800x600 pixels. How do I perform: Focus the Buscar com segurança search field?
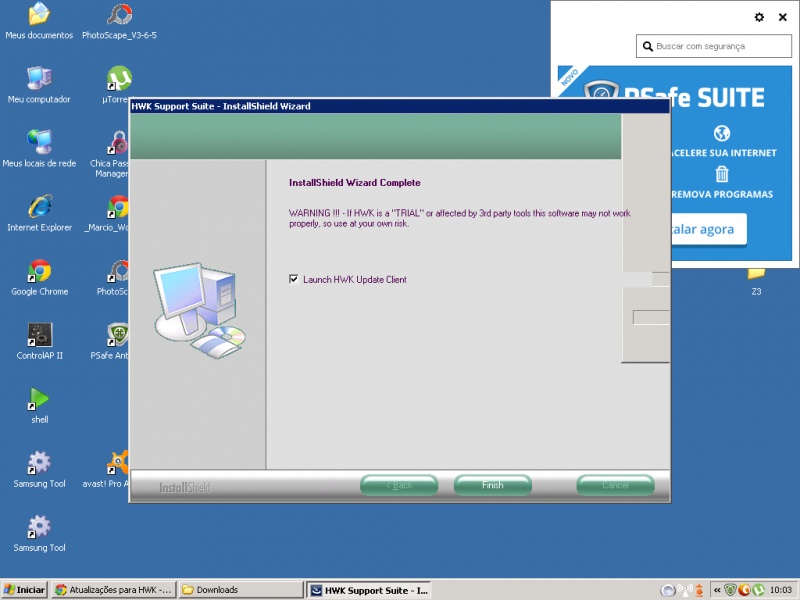click(713, 46)
